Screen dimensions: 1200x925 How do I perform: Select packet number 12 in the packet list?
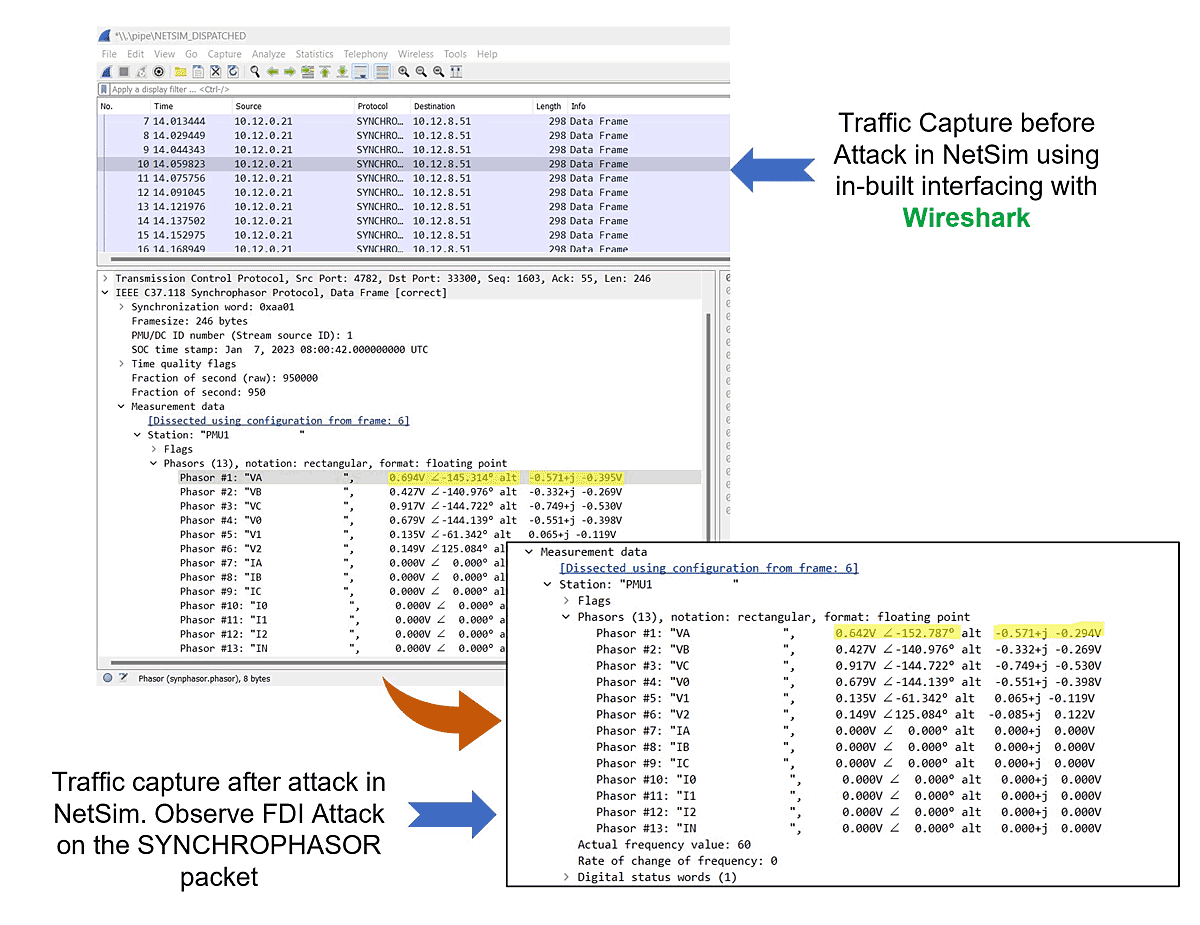300,193
